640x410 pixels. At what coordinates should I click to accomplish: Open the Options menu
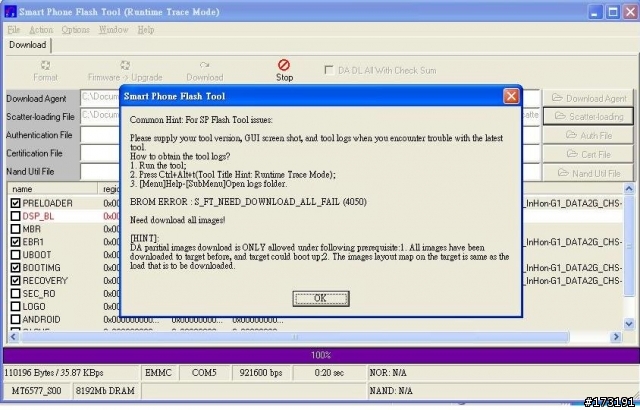coord(76,30)
